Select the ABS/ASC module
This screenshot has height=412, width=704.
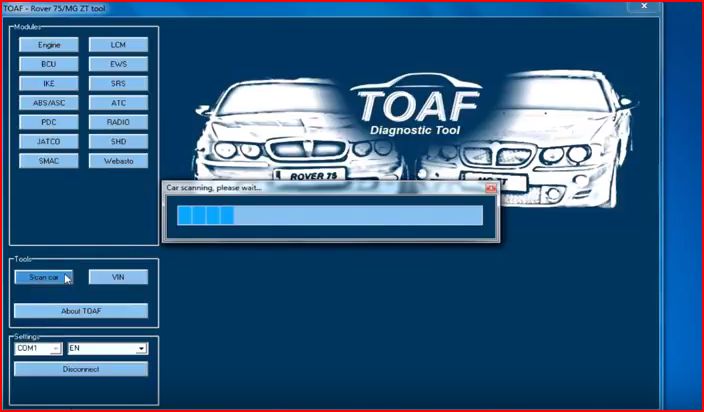48,103
